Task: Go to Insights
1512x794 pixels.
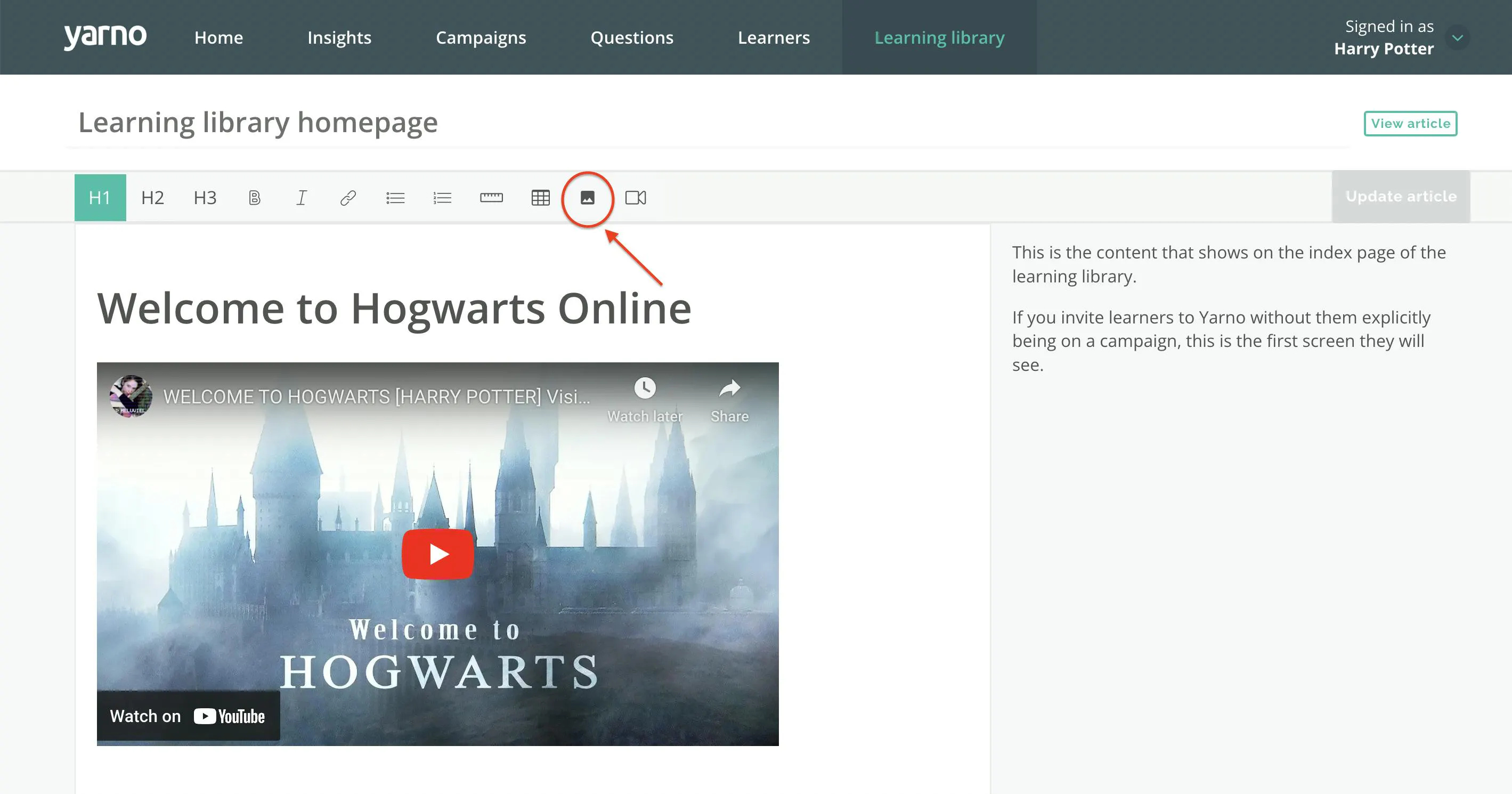Action: (339, 38)
